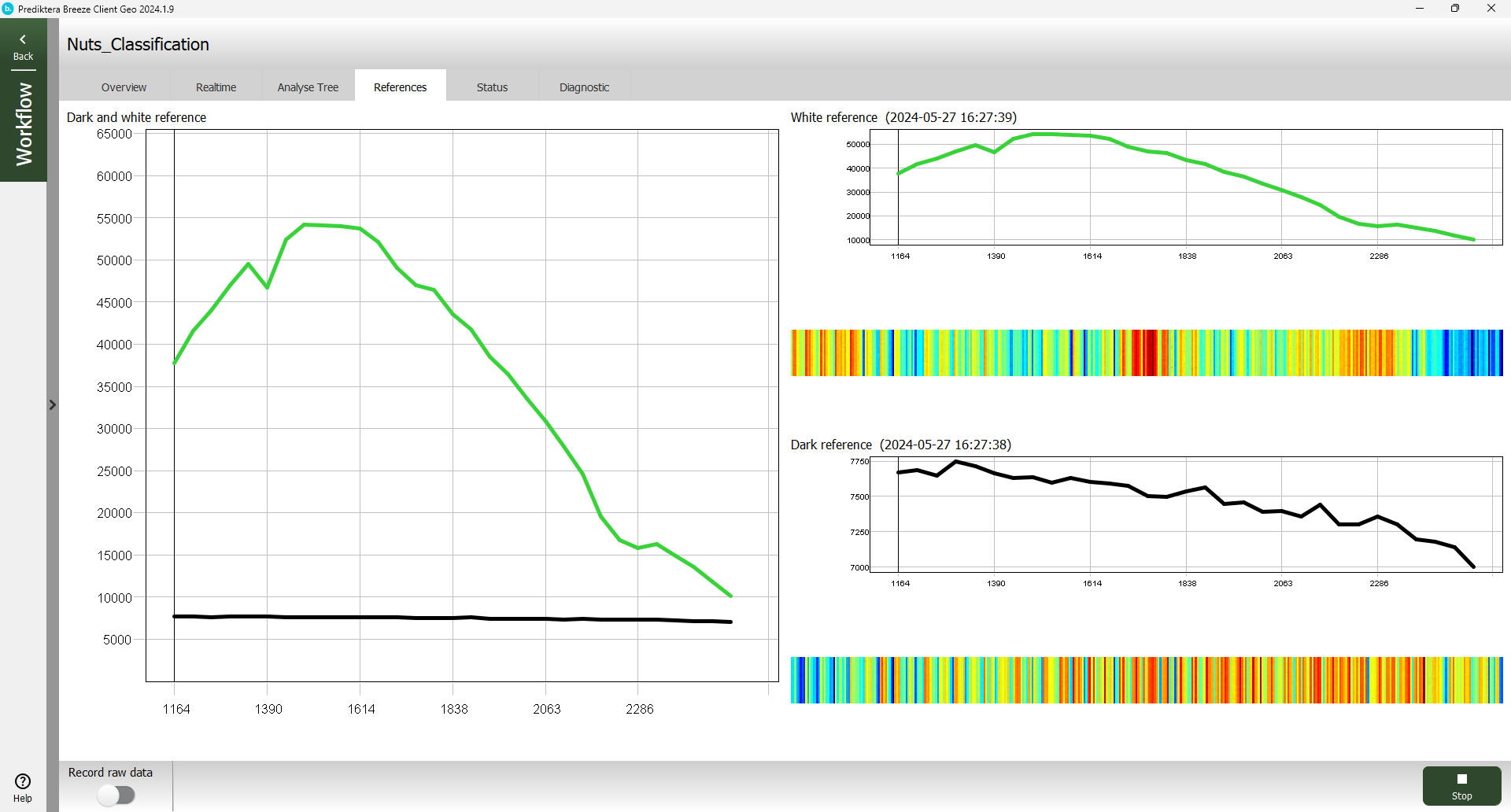This screenshot has height=812, width=1511.
Task: Click the Workflow sidebar label
Action: tap(24, 124)
